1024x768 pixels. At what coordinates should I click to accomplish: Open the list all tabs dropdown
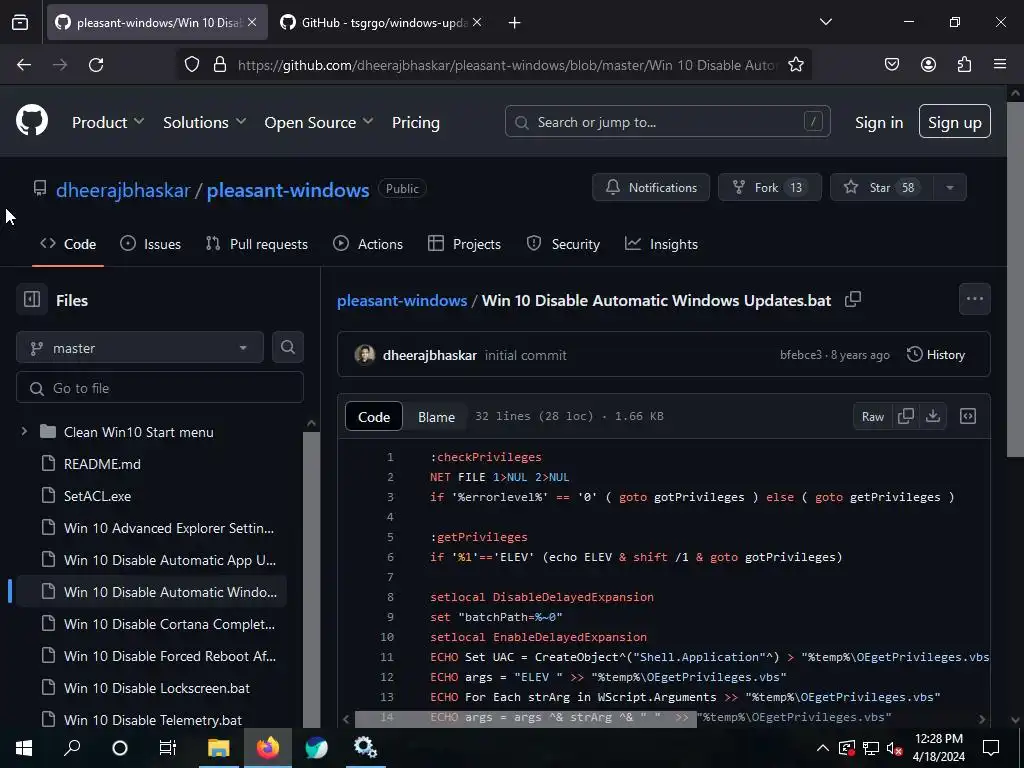click(825, 22)
